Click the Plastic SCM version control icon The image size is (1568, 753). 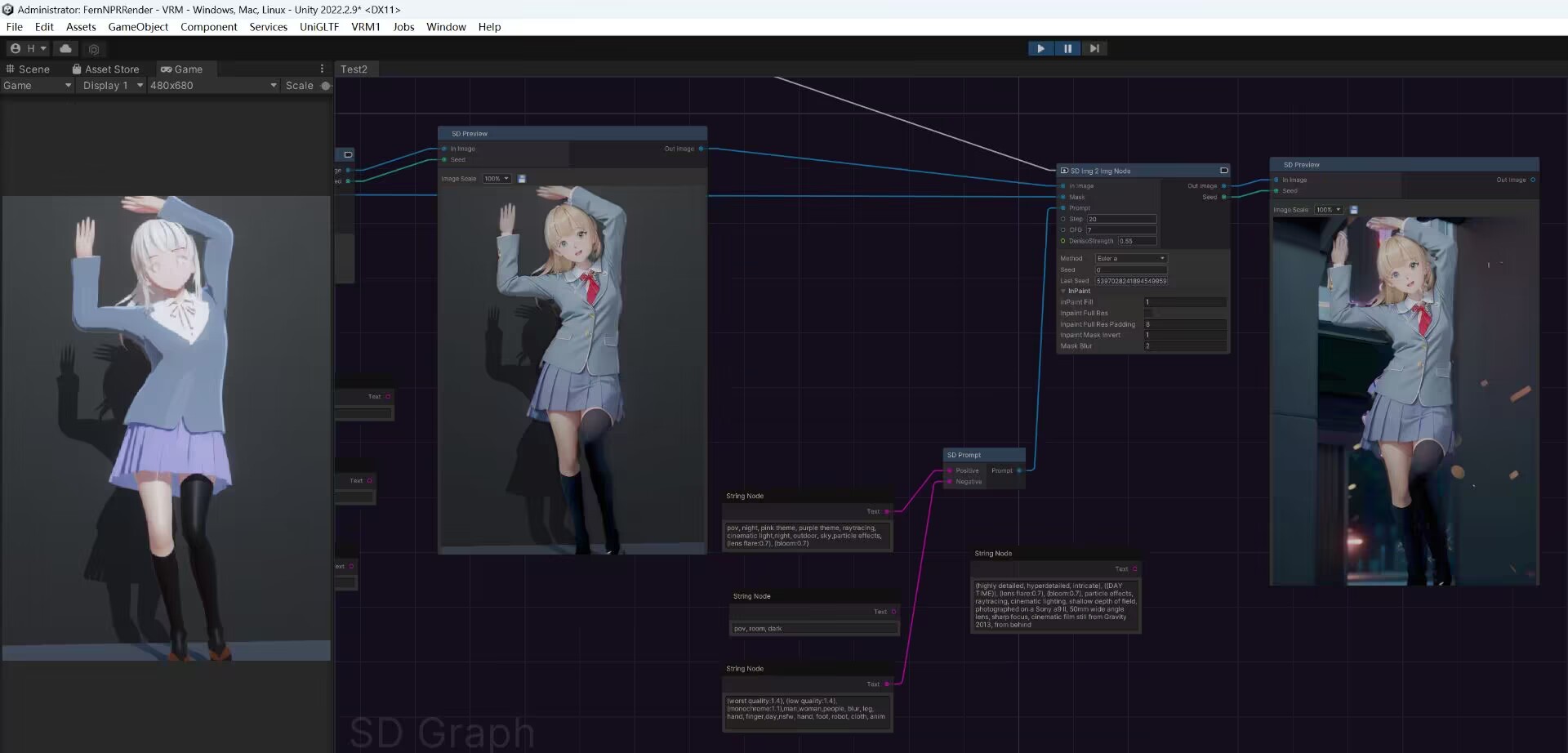(93, 50)
